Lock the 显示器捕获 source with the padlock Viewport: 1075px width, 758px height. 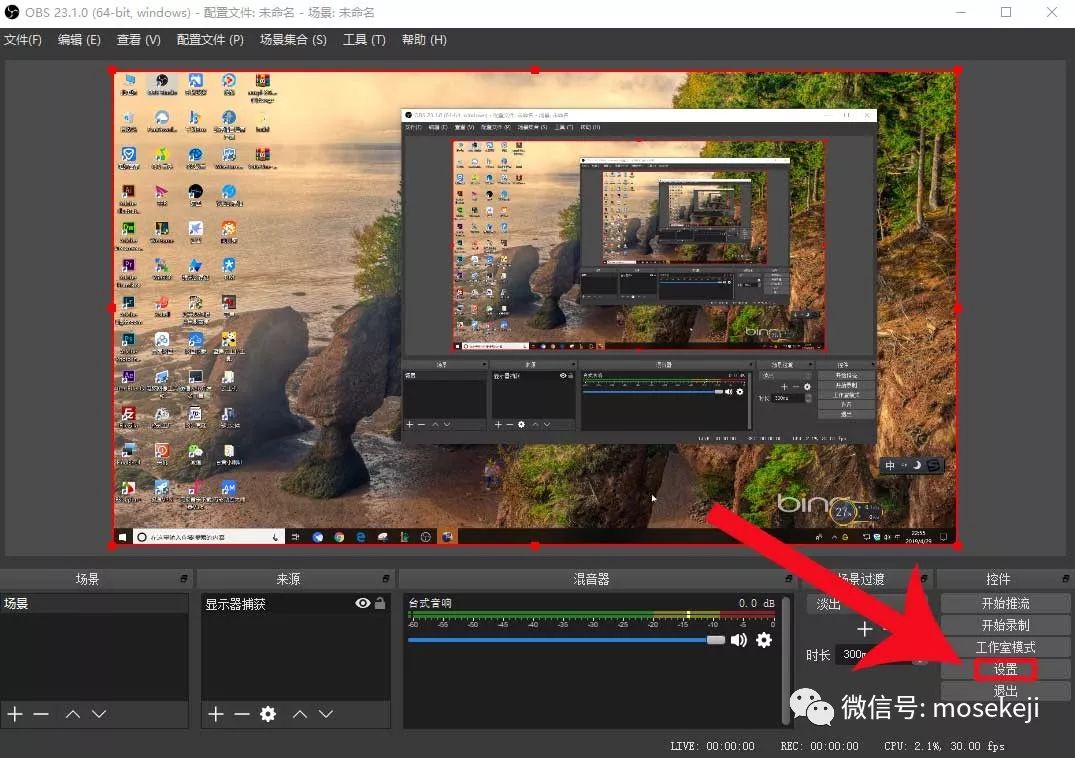click(380, 603)
